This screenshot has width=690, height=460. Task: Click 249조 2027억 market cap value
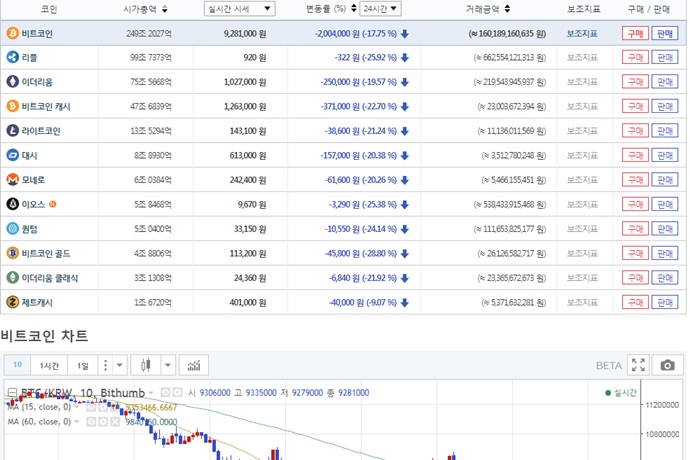(149, 33)
